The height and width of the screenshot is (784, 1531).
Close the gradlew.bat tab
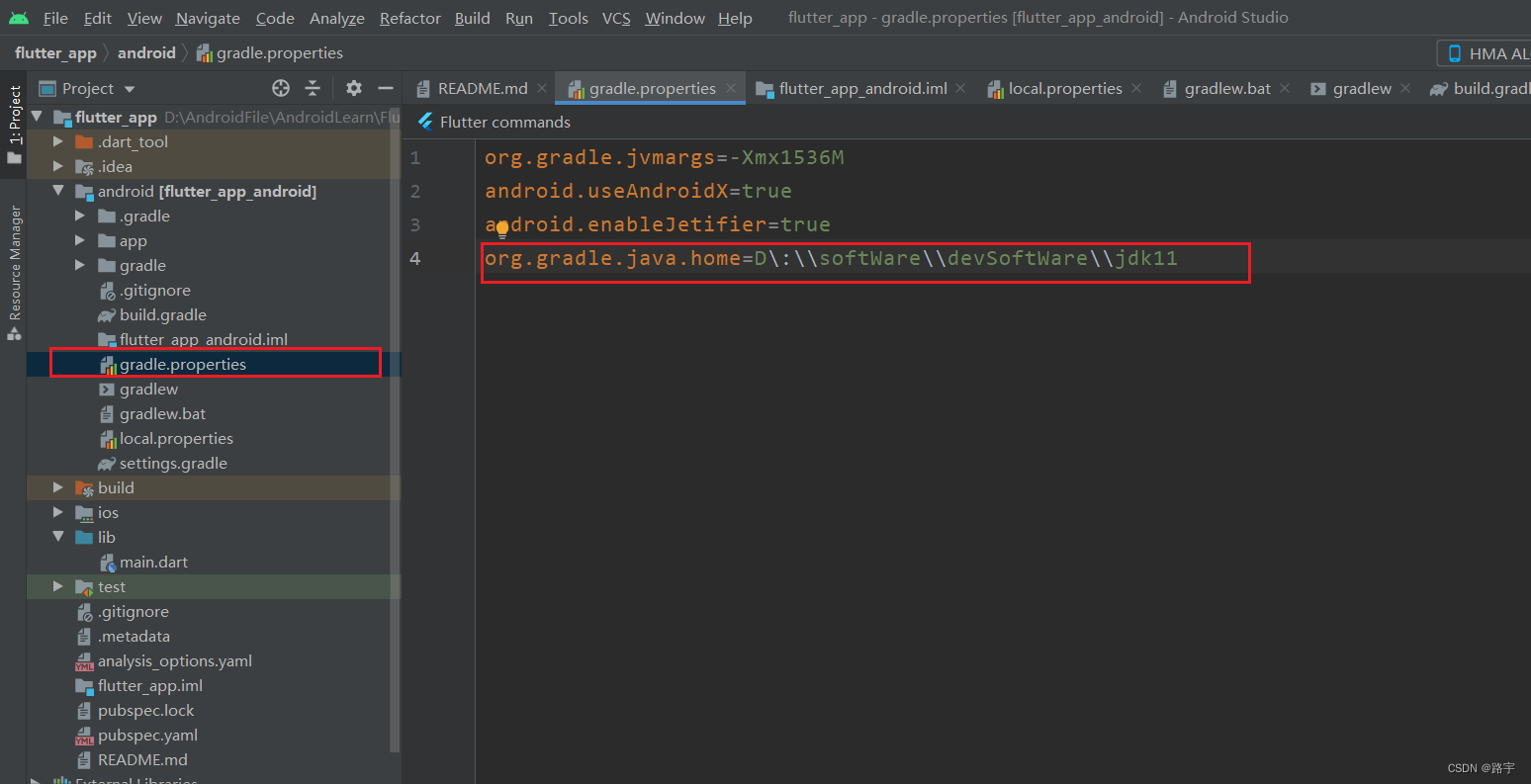[x=1285, y=88]
